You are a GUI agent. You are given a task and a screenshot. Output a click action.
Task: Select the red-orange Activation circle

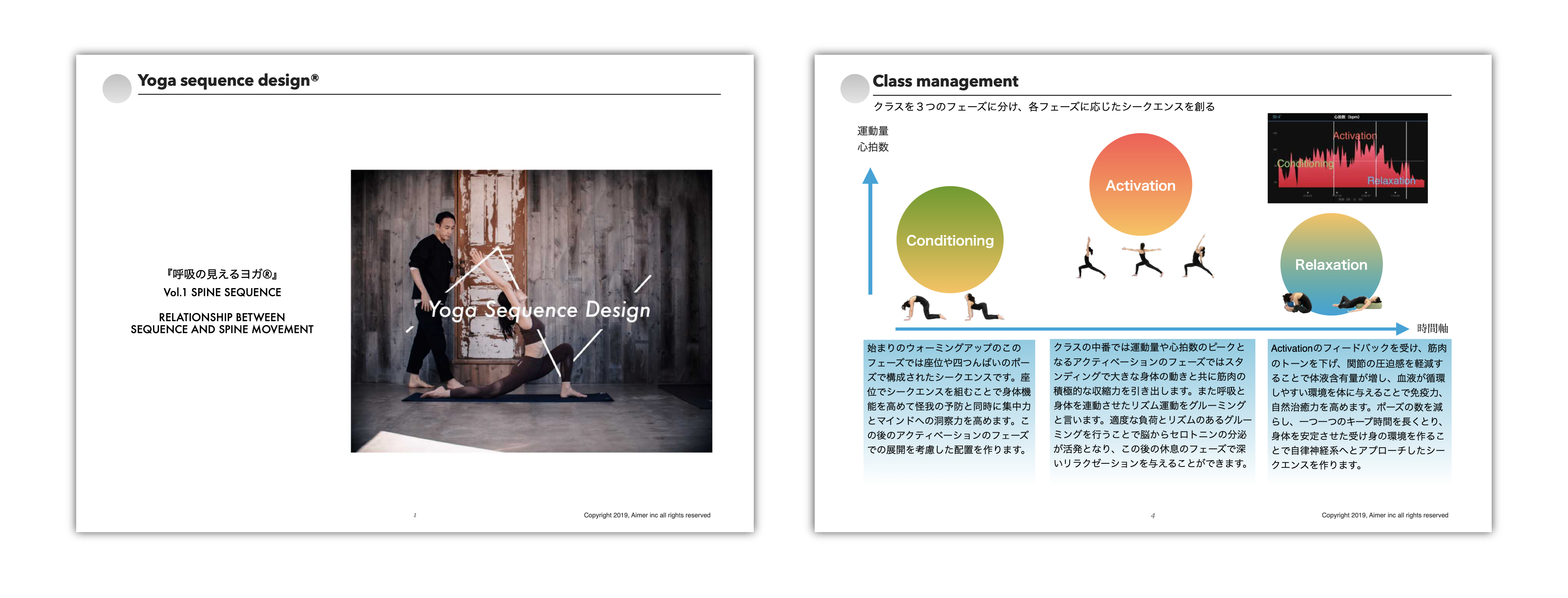(1140, 185)
